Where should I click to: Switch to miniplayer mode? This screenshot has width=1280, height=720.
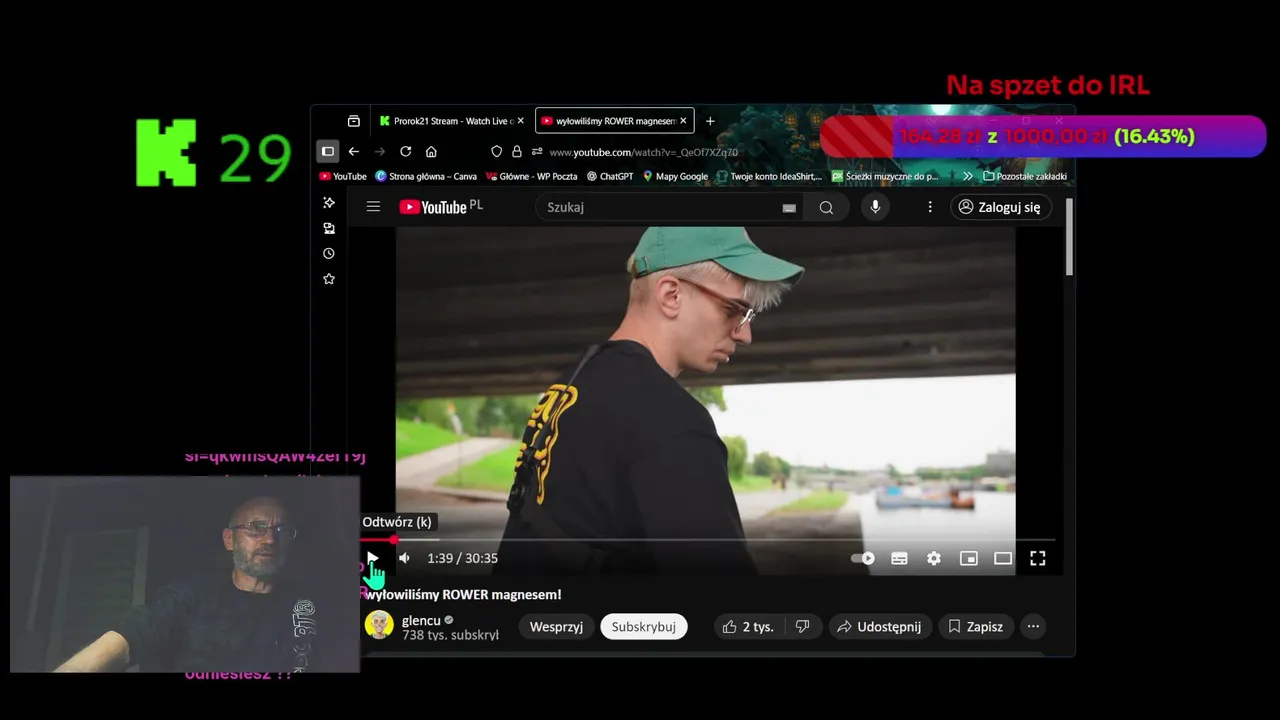click(x=968, y=558)
